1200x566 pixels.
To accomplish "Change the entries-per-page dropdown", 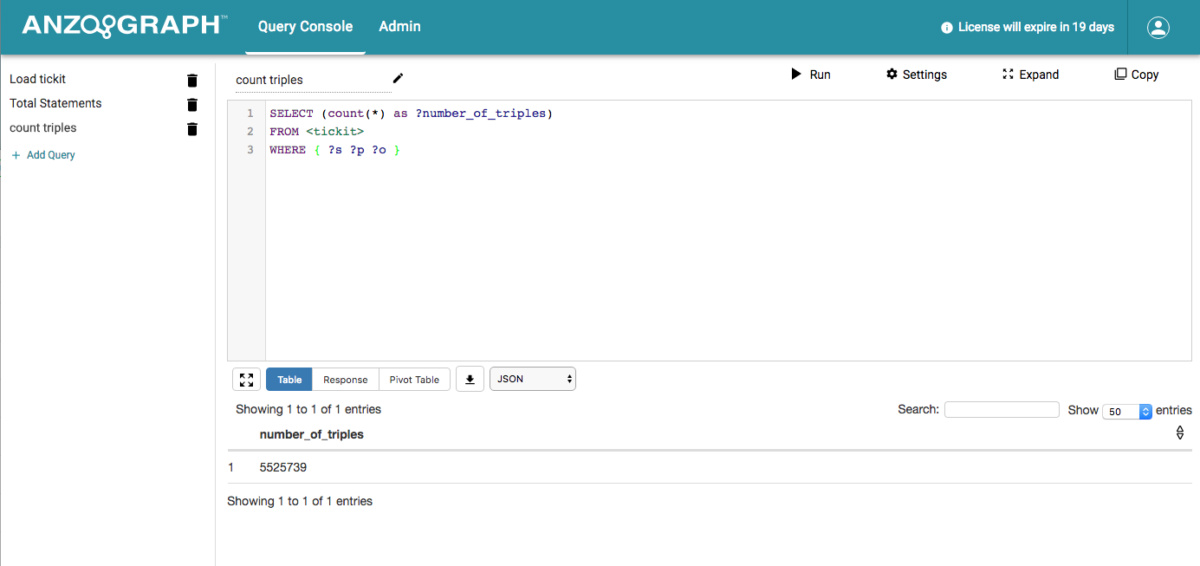I will pos(1127,411).
